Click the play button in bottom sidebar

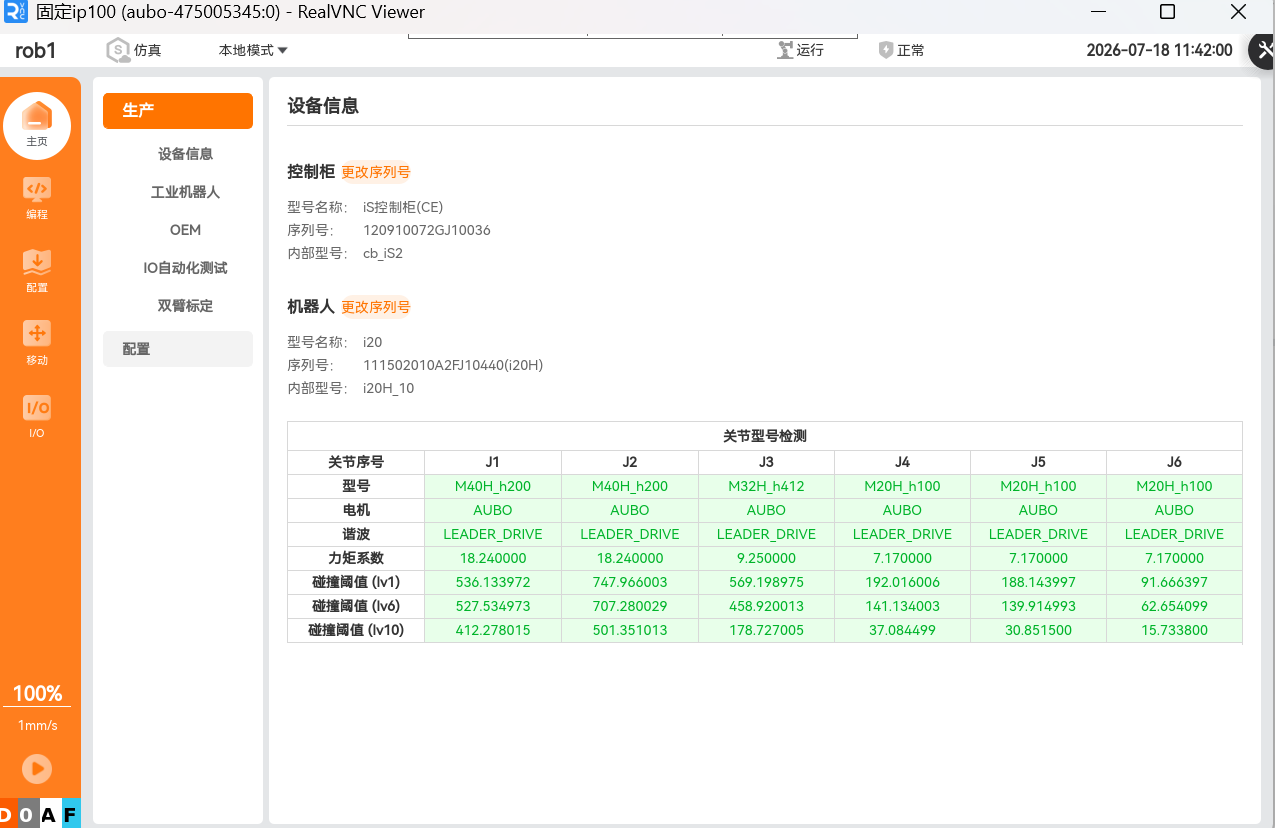coord(37,768)
